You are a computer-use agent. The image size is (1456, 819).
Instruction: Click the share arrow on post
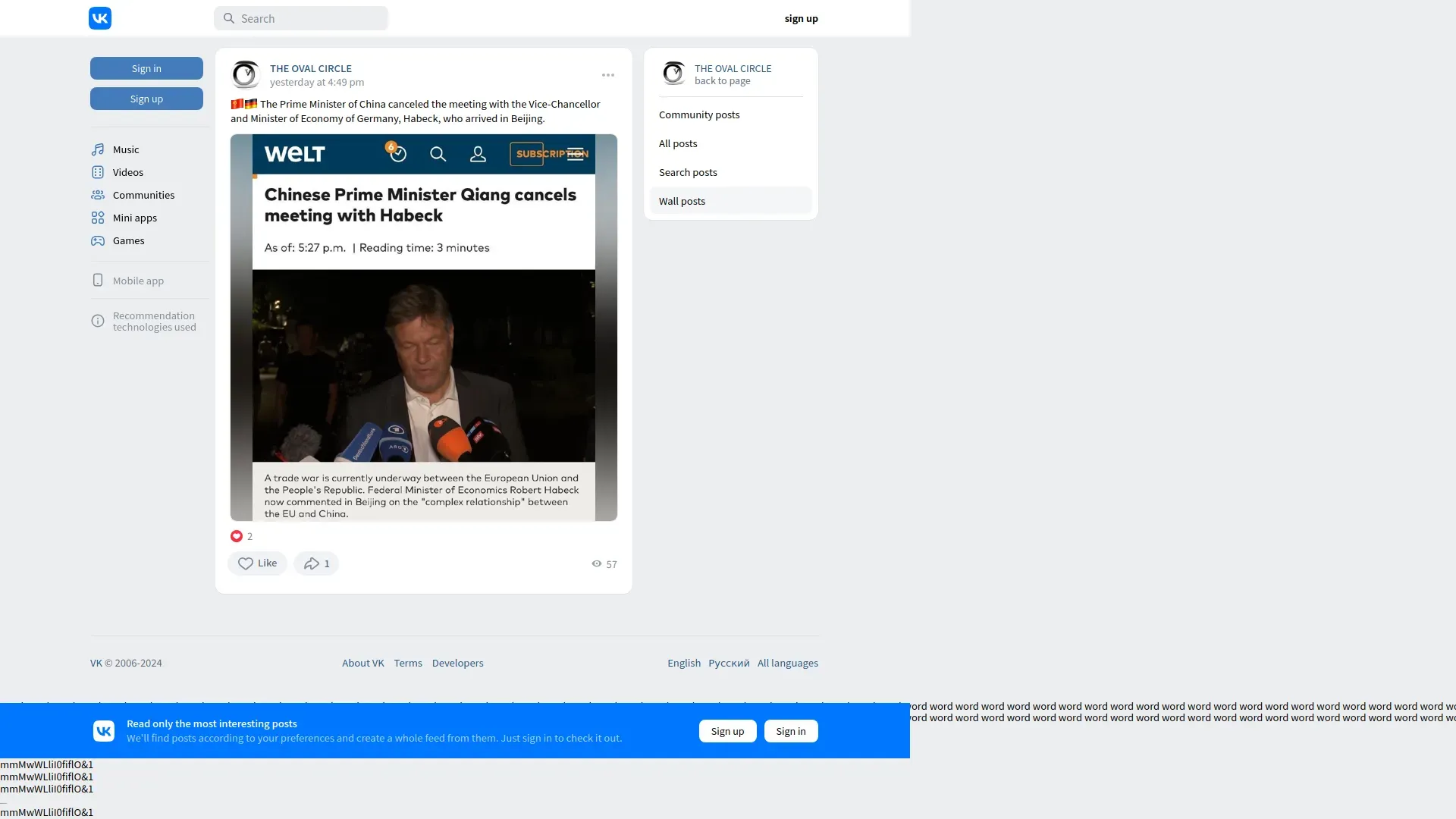(x=312, y=563)
